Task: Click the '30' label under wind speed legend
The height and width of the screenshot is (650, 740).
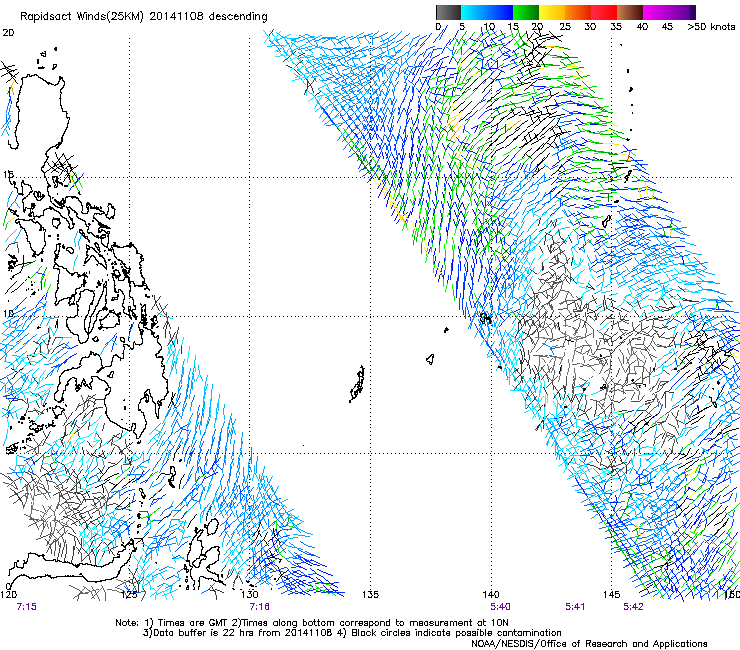Action: pyautogui.click(x=590, y=27)
